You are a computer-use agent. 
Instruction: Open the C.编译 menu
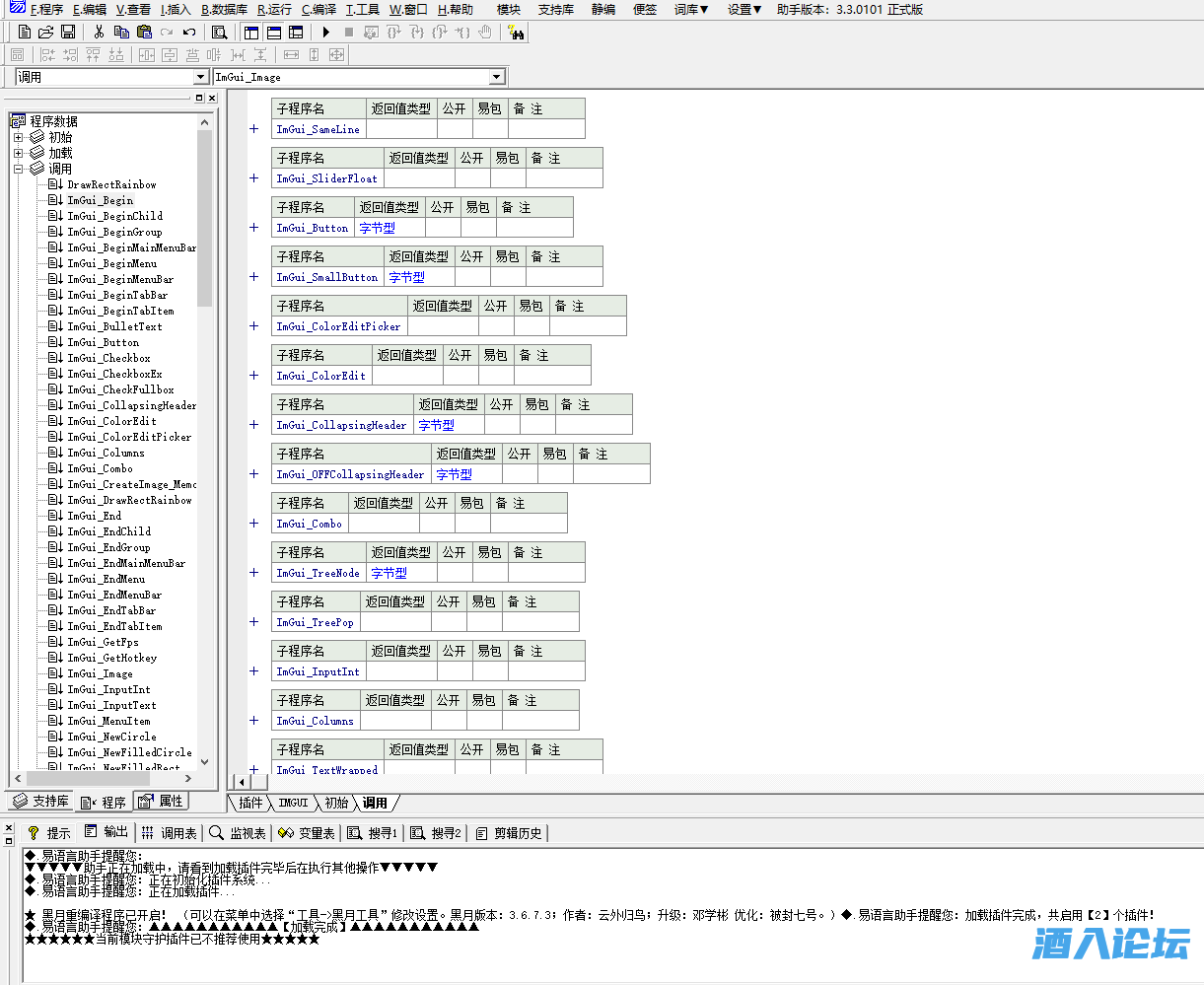pos(319,10)
